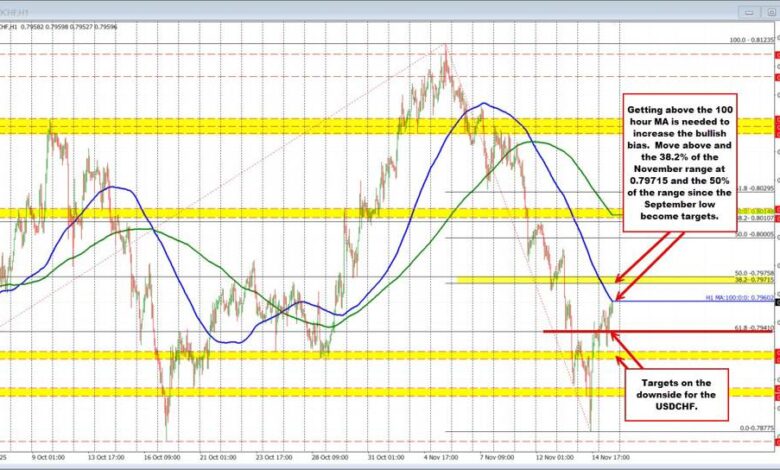Image resolution: width=780 pixels, height=470 pixels.
Task: Click the 50.0 - 0.80005 level label
Action: (753, 233)
